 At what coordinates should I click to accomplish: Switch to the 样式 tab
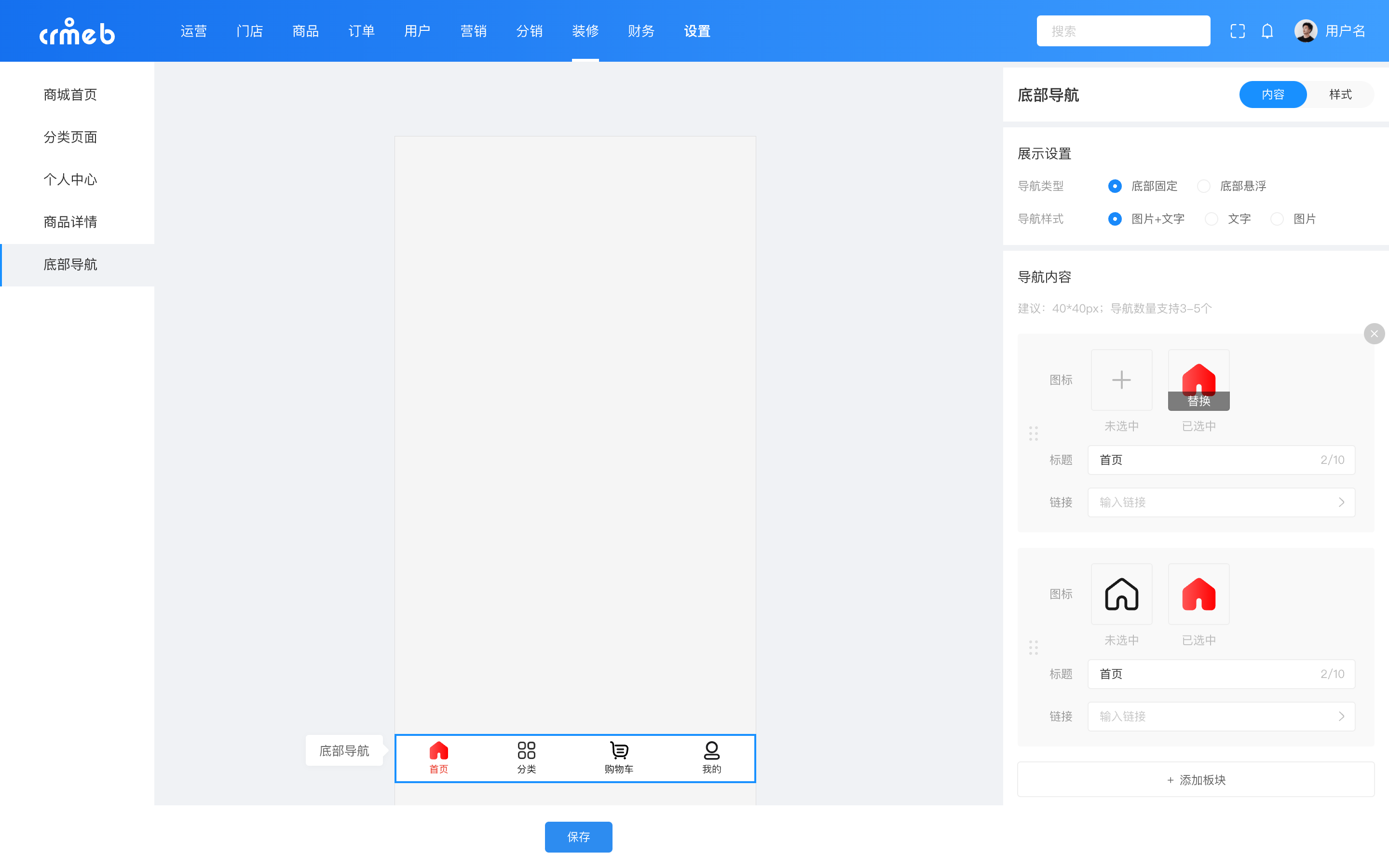(1340, 95)
